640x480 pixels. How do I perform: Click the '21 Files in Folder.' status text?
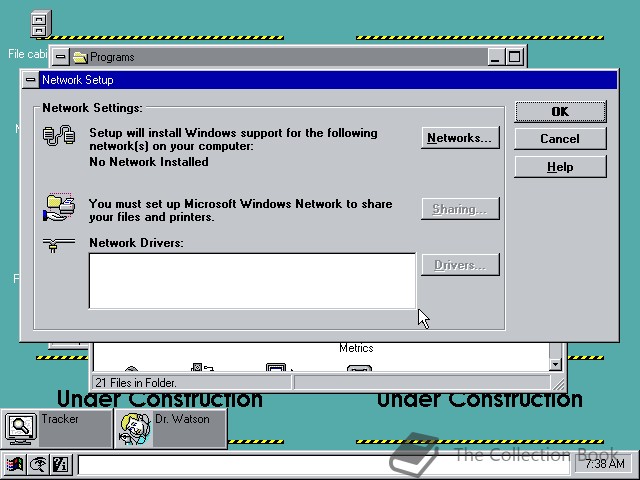[x=136, y=383]
